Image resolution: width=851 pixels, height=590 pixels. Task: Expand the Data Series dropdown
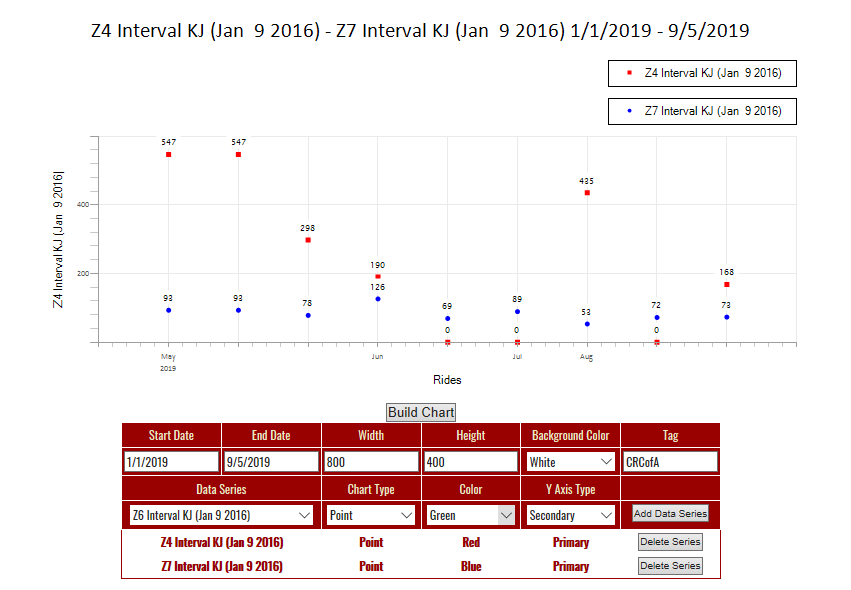point(221,515)
